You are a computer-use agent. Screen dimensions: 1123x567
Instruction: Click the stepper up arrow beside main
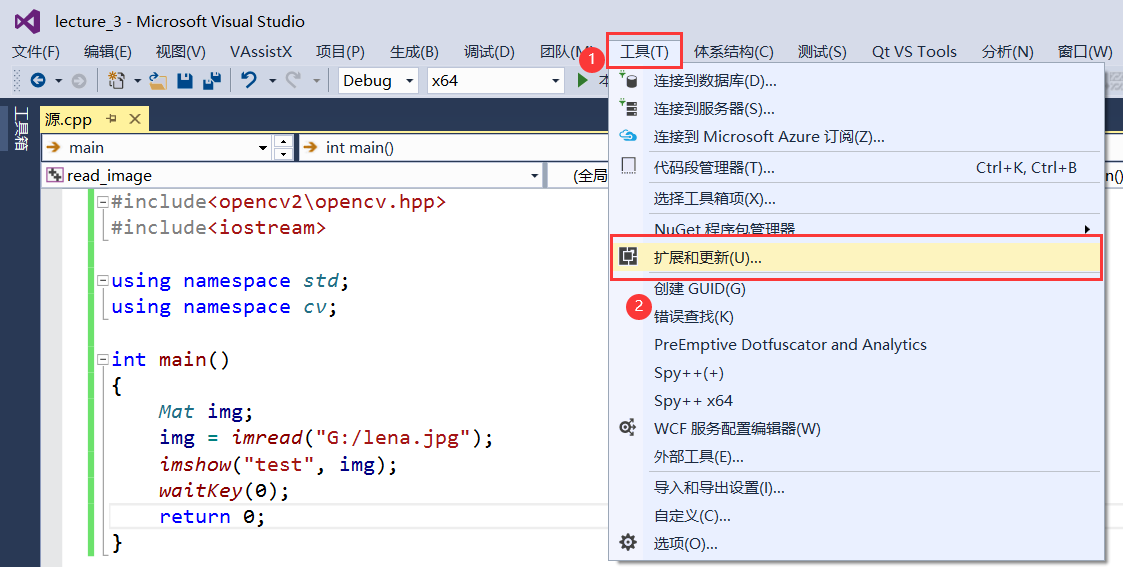tap(284, 141)
